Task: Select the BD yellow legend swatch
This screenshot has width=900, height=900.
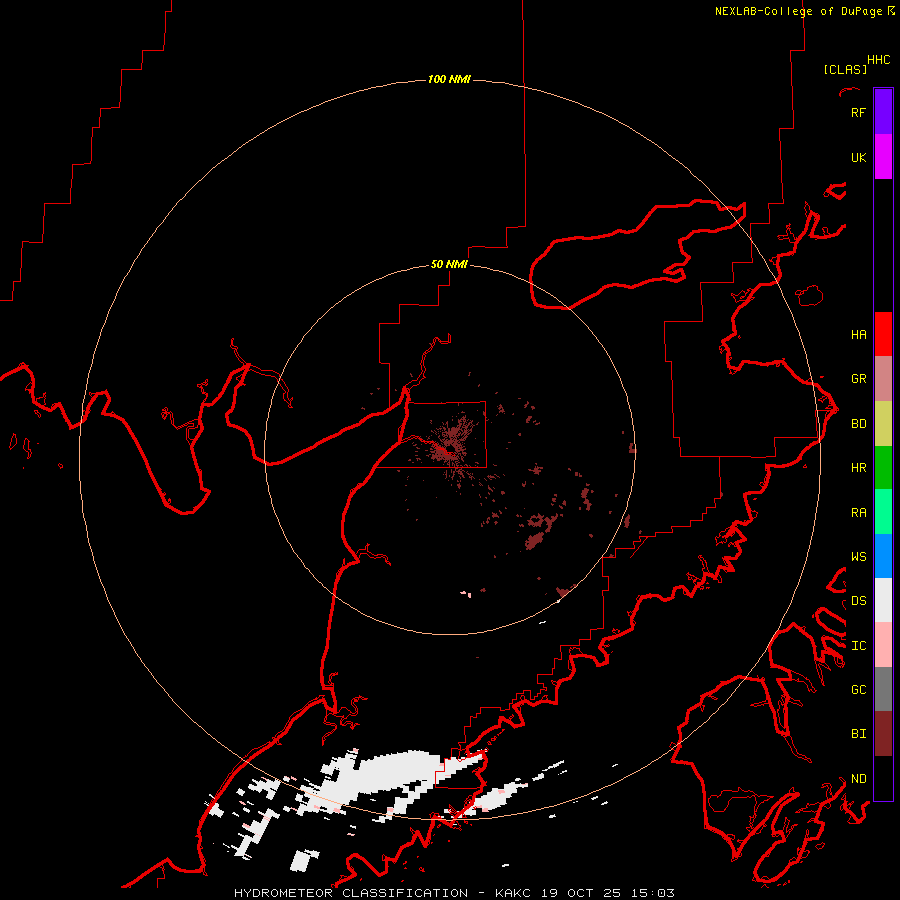Action: 883,424
